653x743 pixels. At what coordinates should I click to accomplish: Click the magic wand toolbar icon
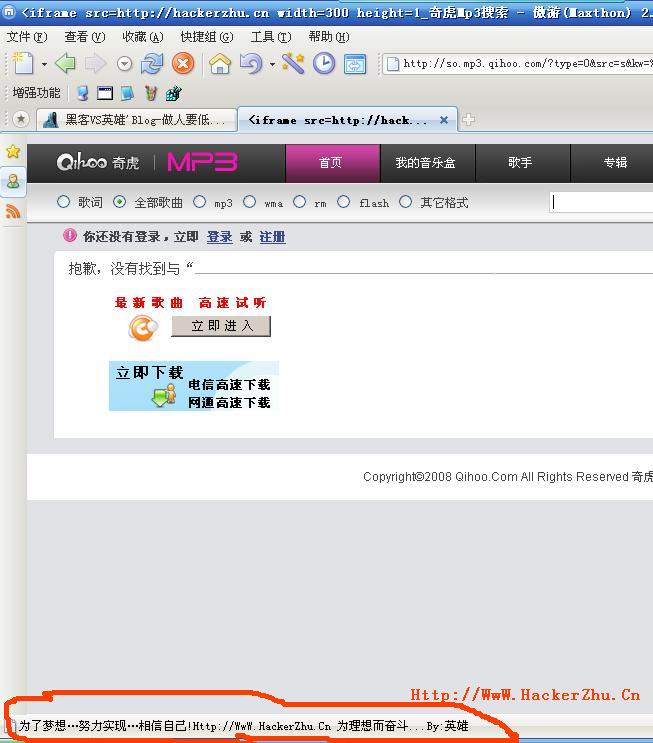tap(292, 64)
